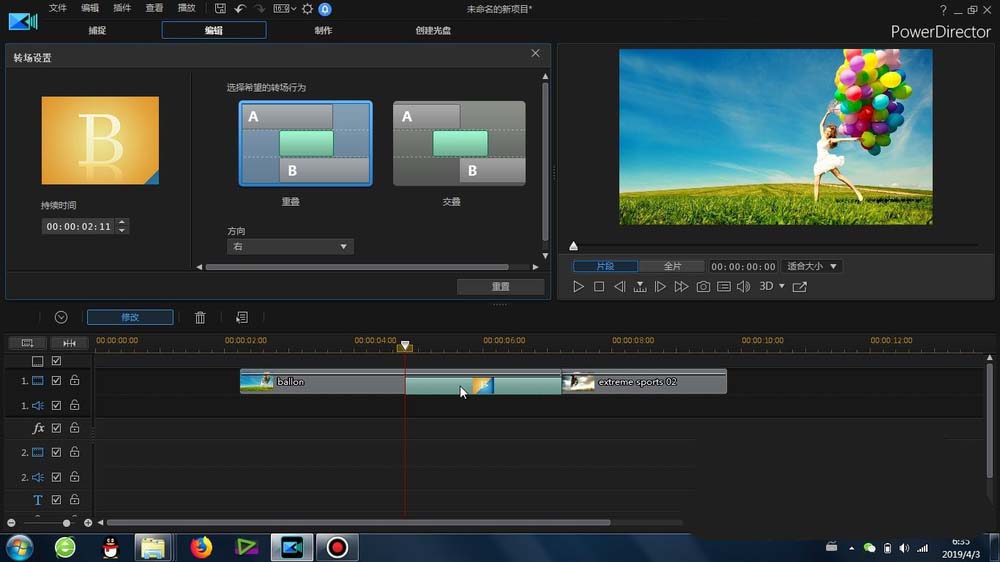Click the Stop button in preview
The width and height of the screenshot is (1000, 562).
(x=599, y=287)
